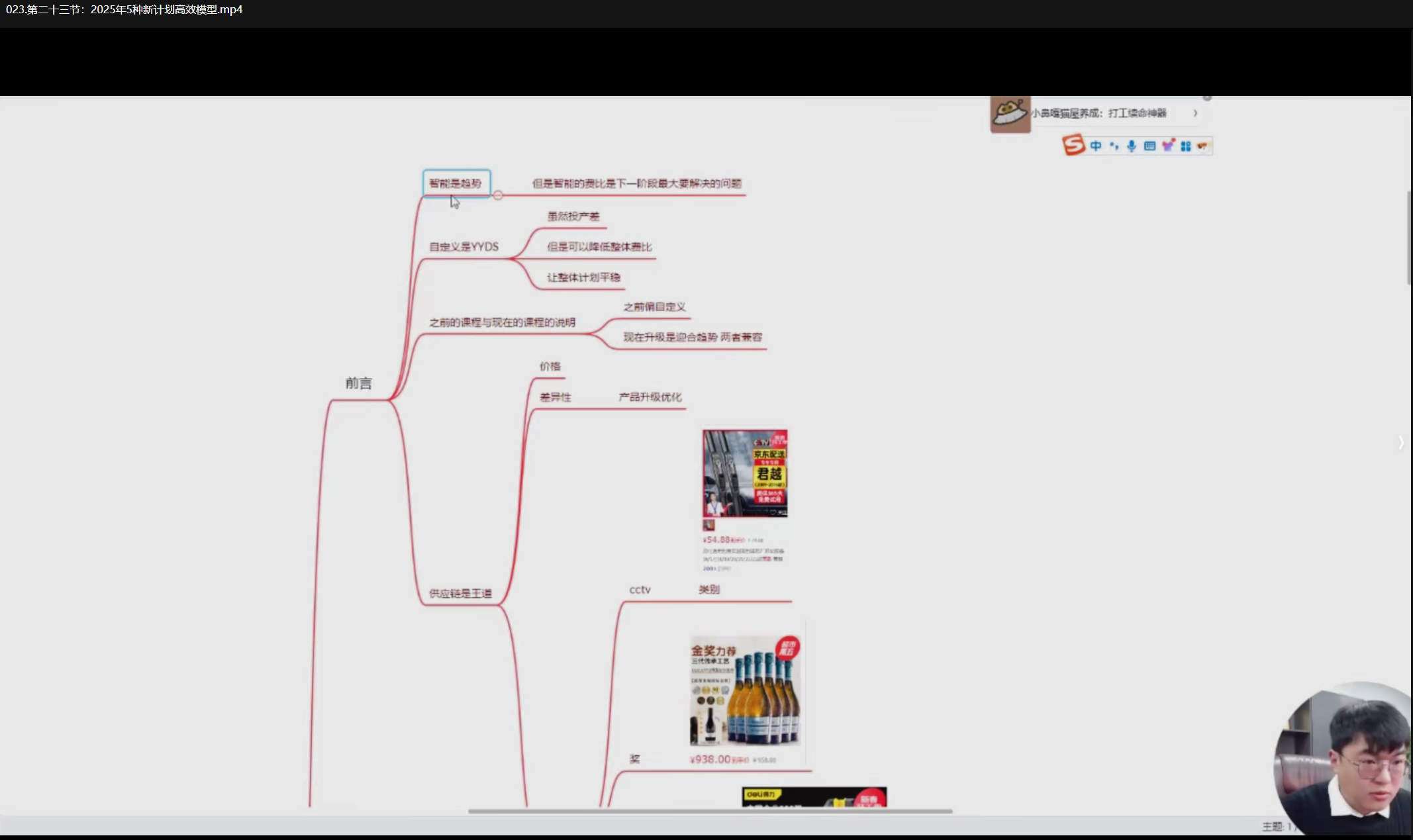Expand the right side panel arrow
The width and height of the screenshot is (1413, 840).
pyautogui.click(x=1400, y=443)
